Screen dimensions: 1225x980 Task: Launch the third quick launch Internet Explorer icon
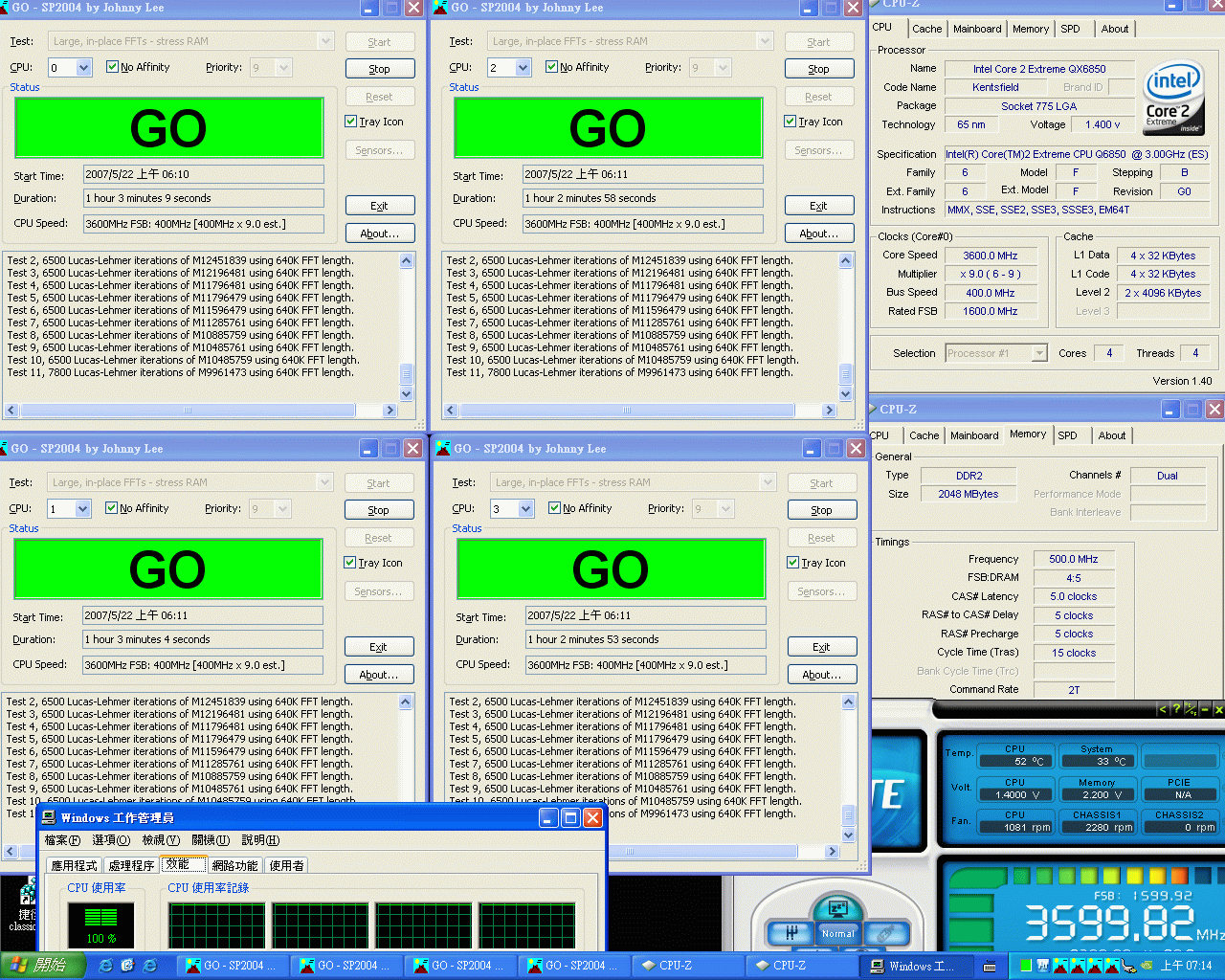pos(149,966)
